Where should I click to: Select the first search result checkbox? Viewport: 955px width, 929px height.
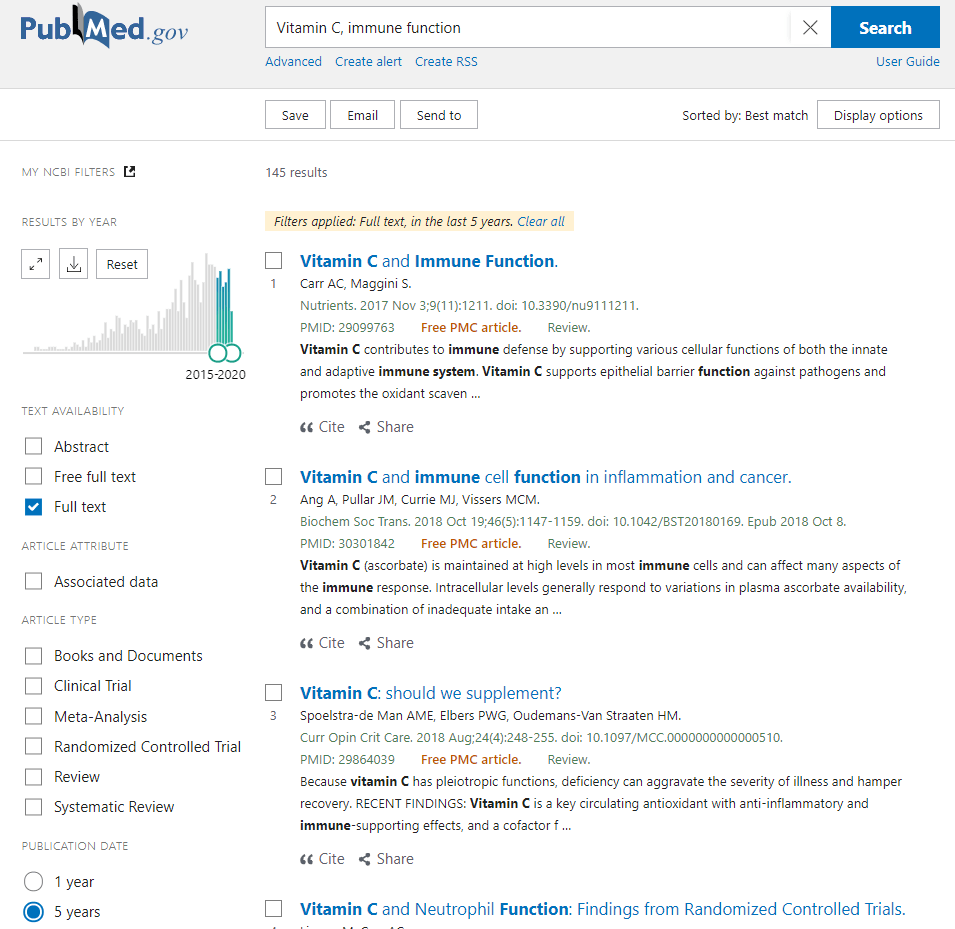[x=273, y=260]
